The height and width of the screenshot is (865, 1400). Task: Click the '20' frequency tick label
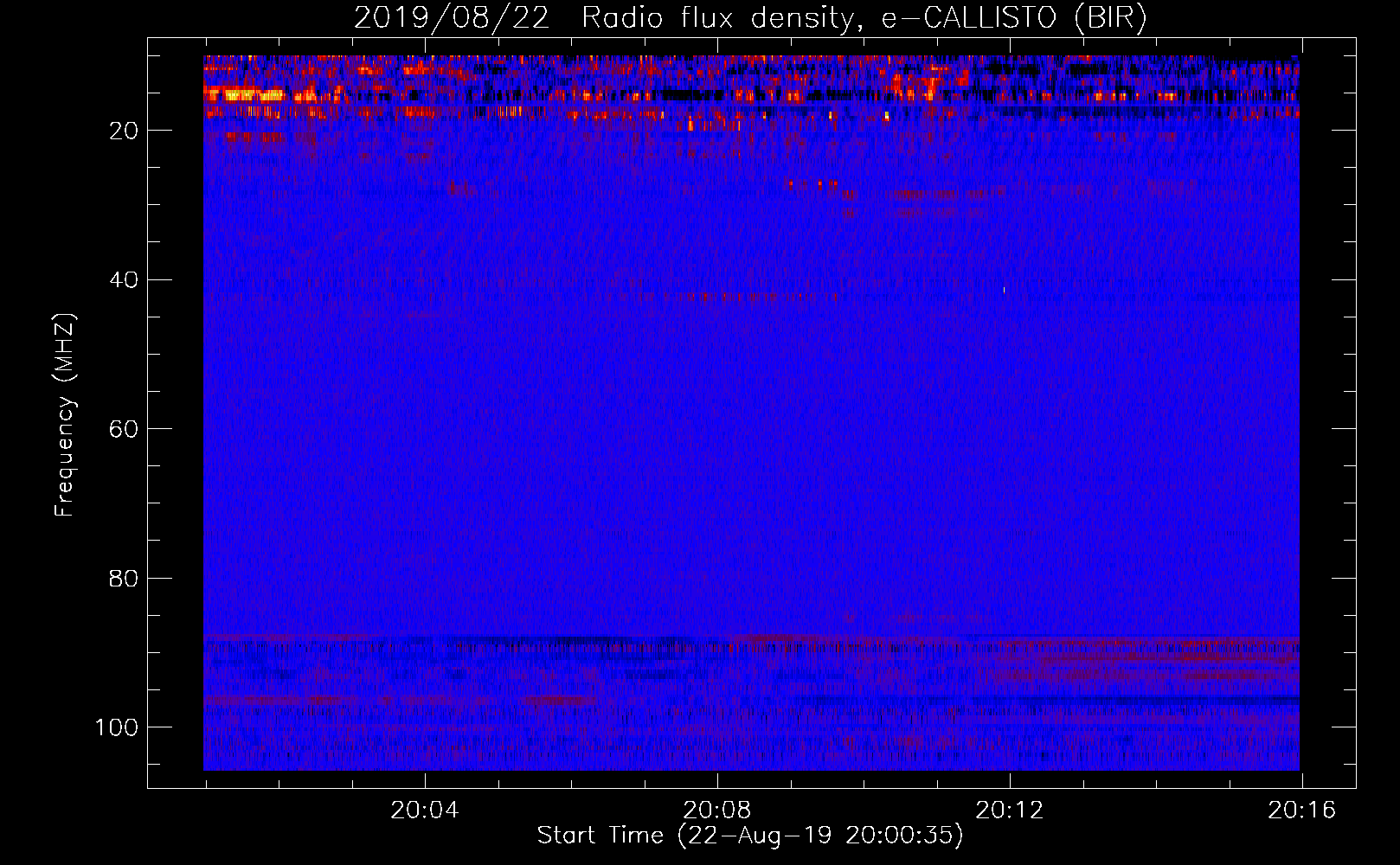click(124, 131)
